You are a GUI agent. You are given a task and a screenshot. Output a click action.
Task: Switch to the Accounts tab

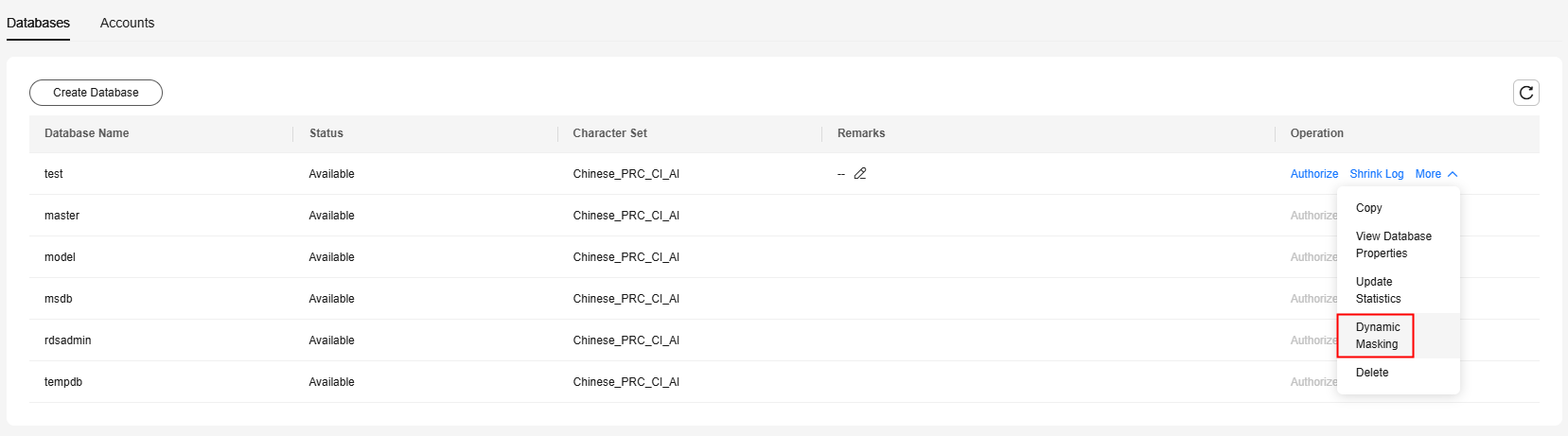click(x=127, y=23)
